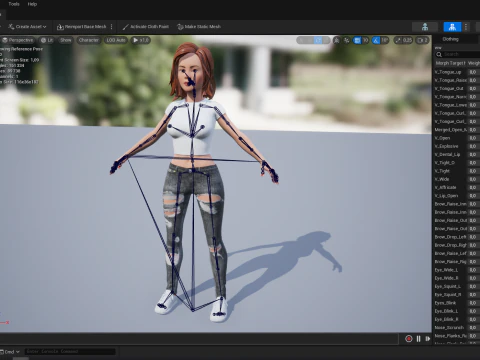Step forward one frame

[428, 339]
